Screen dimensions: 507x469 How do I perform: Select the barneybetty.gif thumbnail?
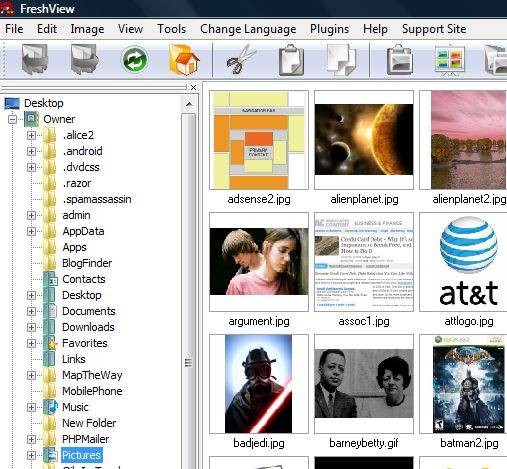pos(364,384)
